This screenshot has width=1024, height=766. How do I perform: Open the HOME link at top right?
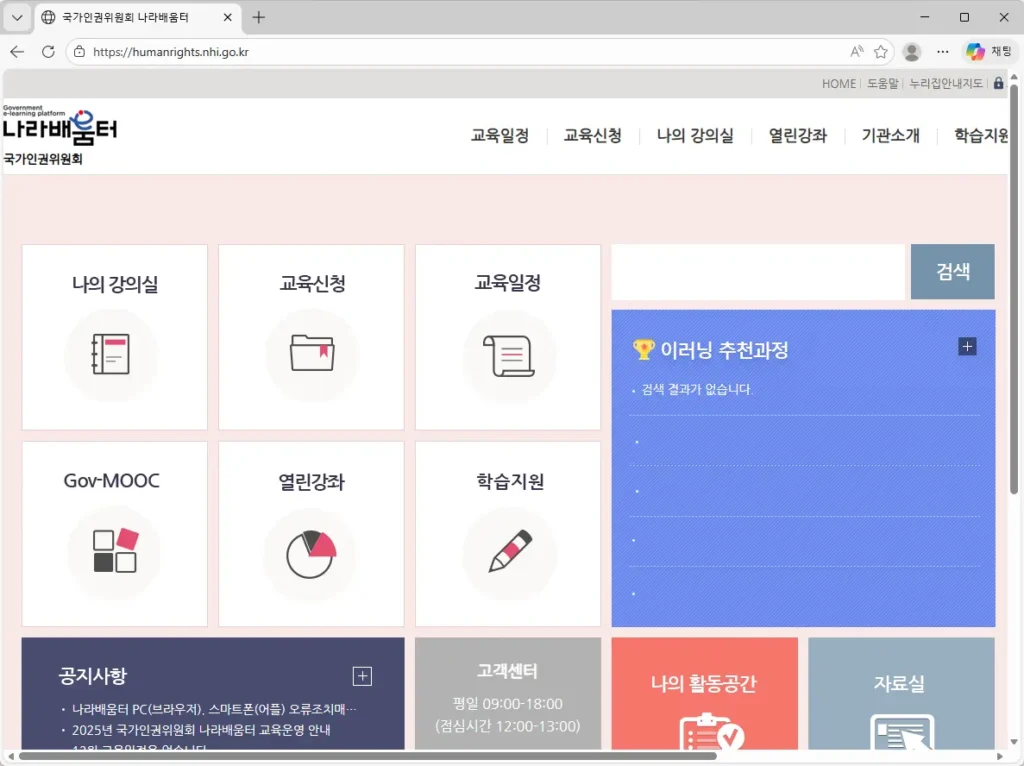pos(838,84)
